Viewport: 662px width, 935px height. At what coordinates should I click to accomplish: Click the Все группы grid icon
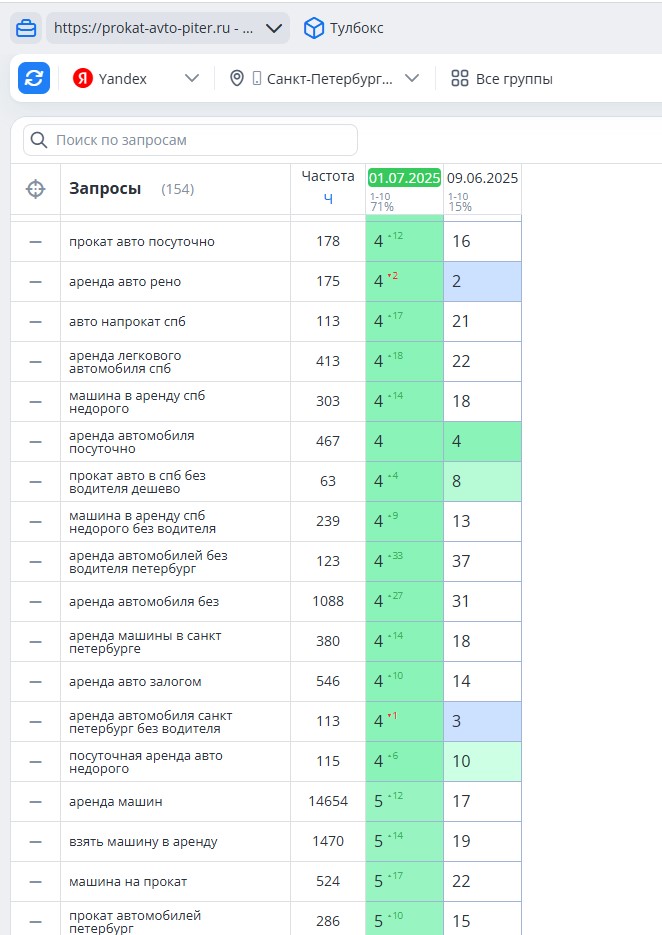(460, 78)
